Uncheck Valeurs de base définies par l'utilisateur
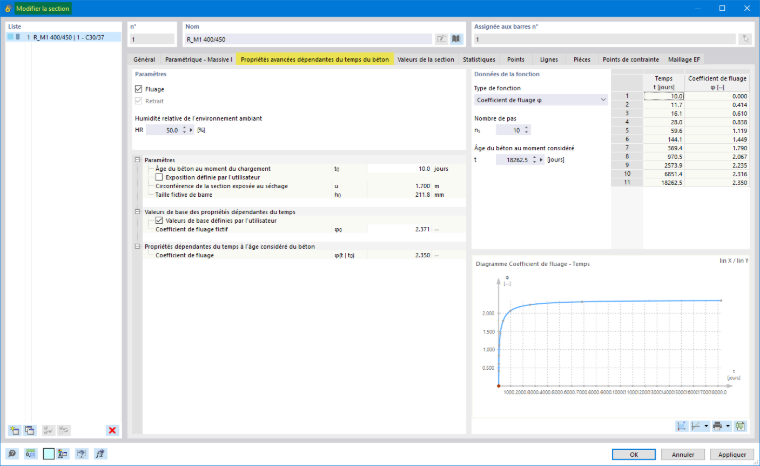760x466 pixels. click(x=159, y=220)
